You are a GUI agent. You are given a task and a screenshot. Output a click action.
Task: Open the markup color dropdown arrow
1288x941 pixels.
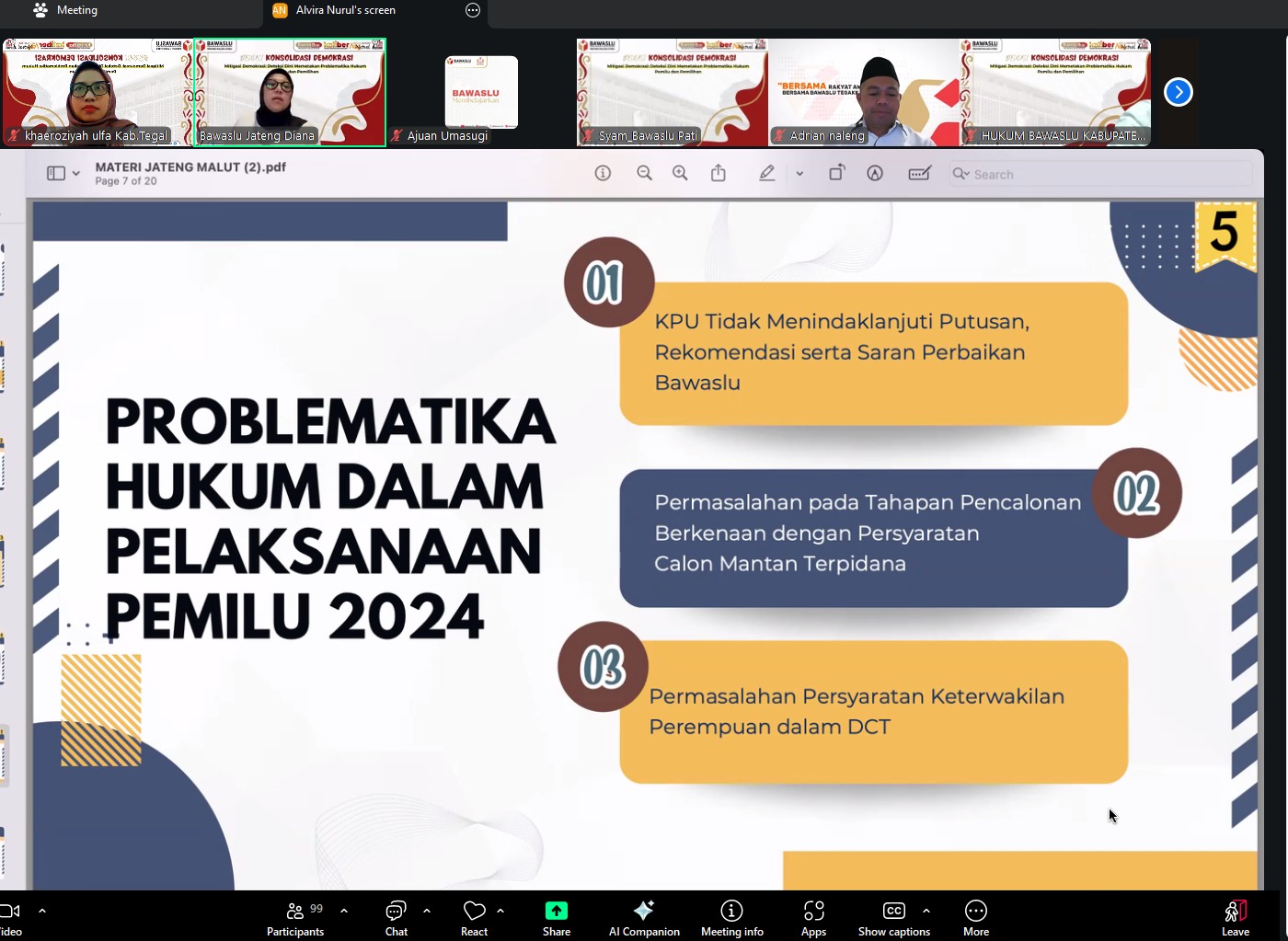click(x=799, y=175)
